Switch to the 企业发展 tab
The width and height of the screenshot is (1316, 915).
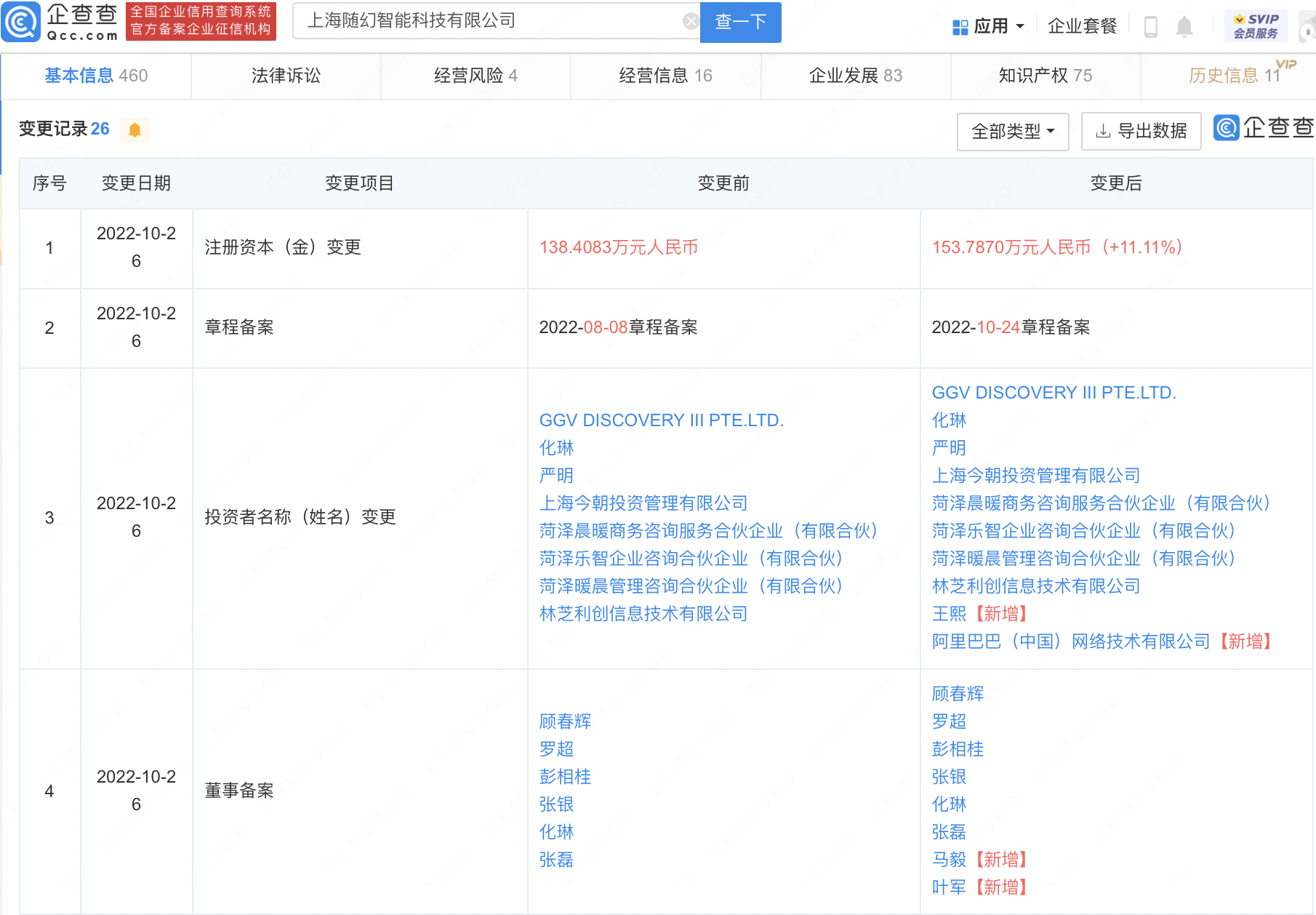point(856,76)
